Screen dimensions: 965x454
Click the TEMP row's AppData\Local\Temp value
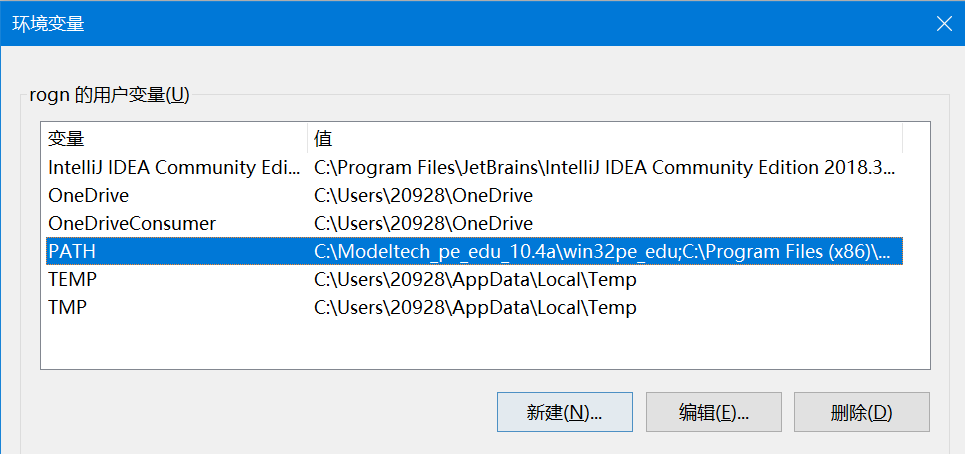[475, 279]
